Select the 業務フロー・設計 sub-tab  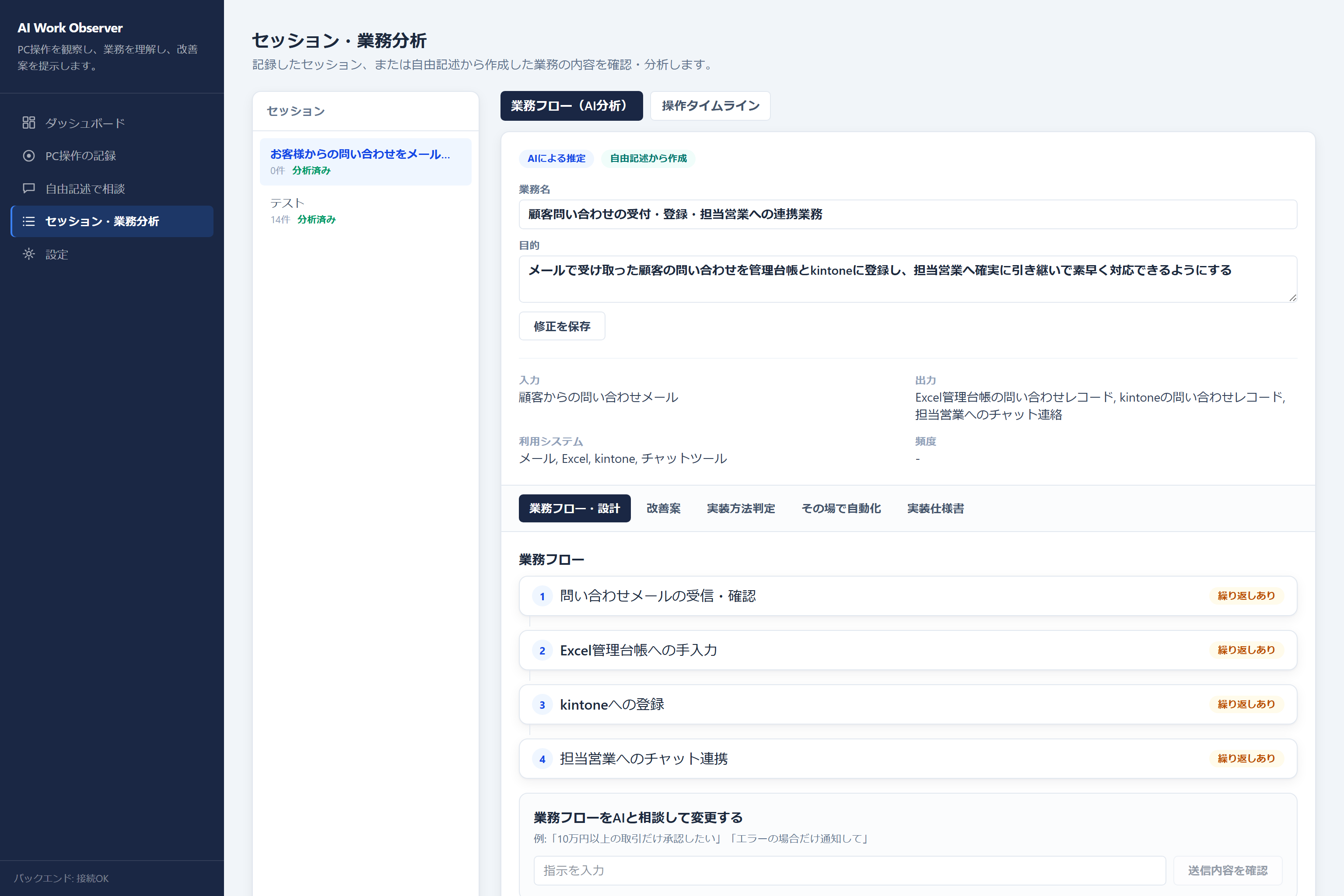click(574, 508)
